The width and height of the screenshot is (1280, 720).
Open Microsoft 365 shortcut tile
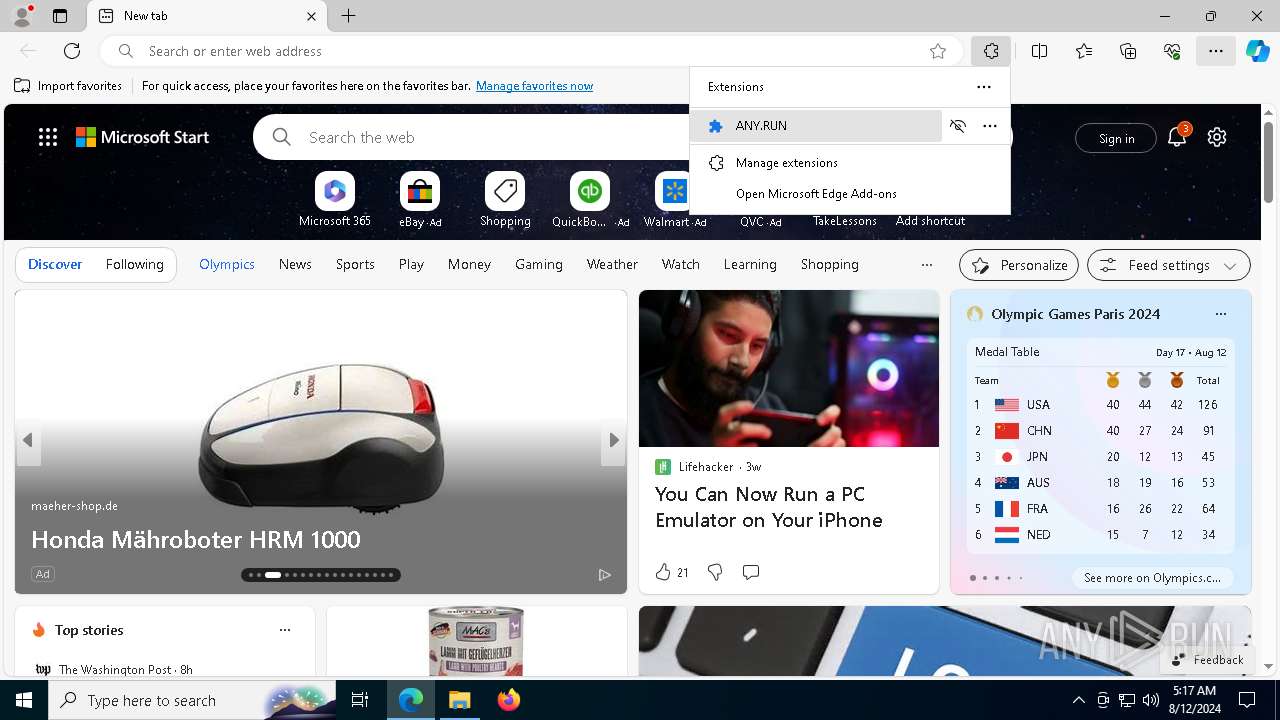pyautogui.click(x=335, y=199)
